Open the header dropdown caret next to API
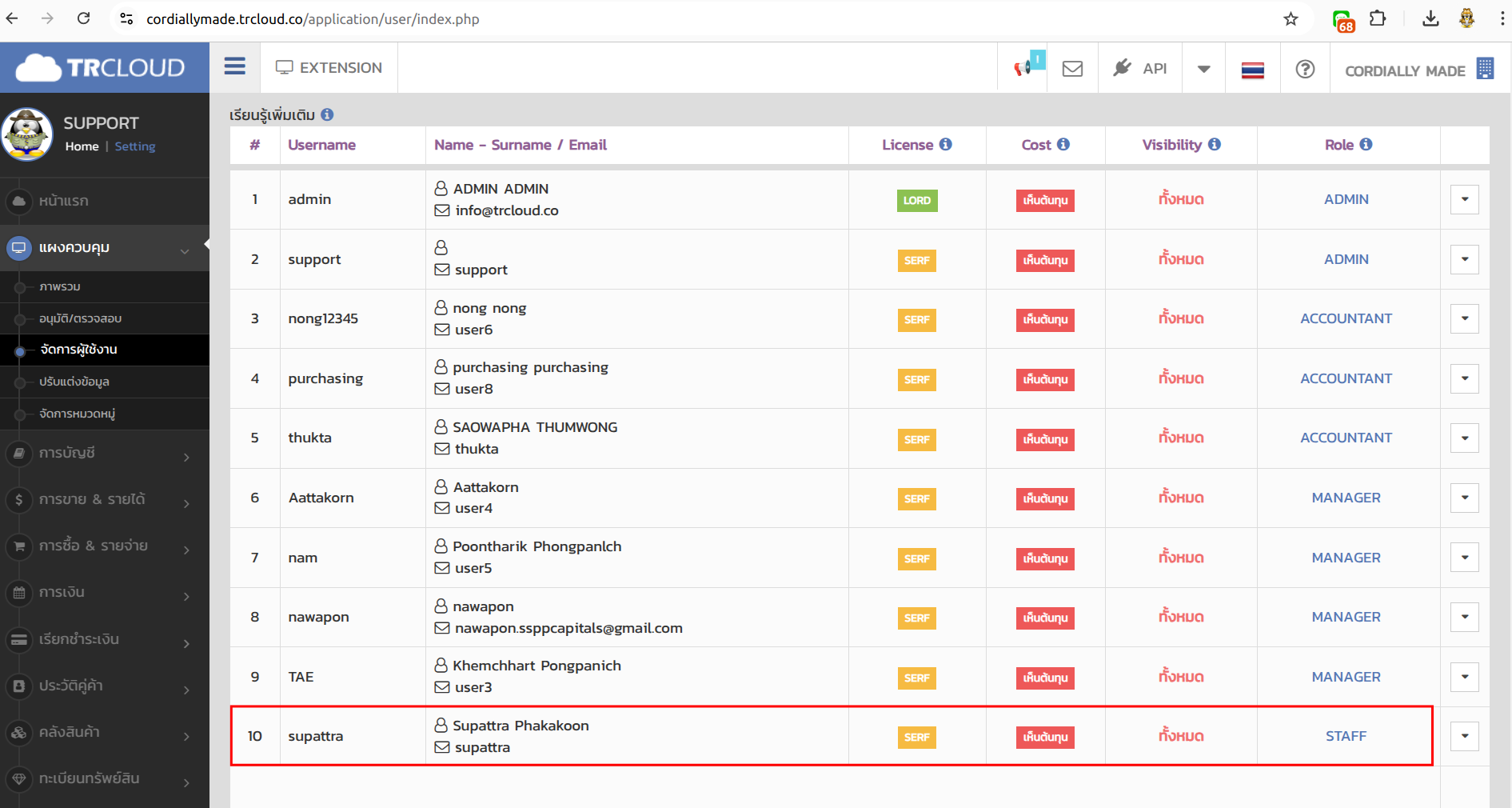Screen dimensions: 1512x808 click(x=1203, y=69)
